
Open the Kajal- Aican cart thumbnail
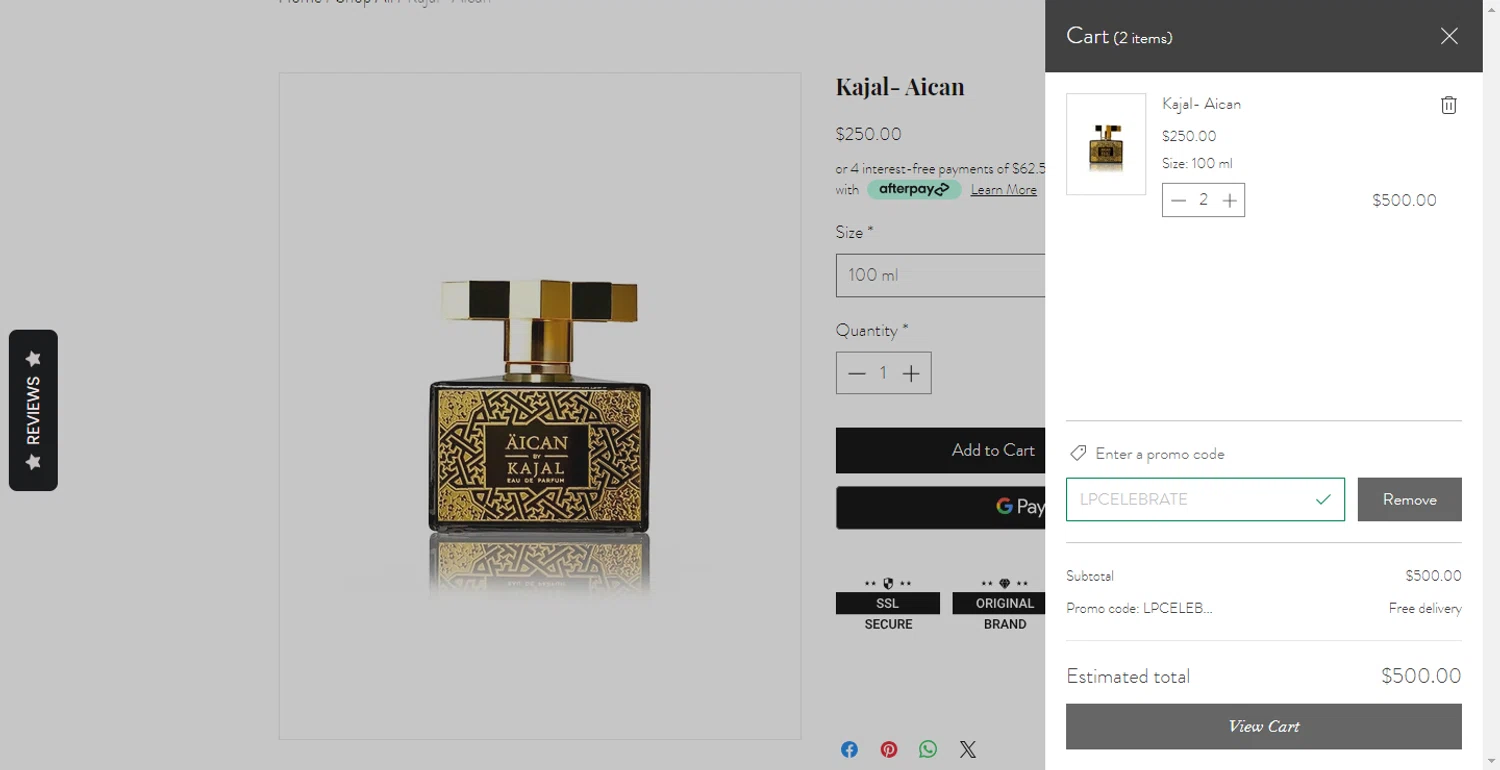coord(1106,145)
